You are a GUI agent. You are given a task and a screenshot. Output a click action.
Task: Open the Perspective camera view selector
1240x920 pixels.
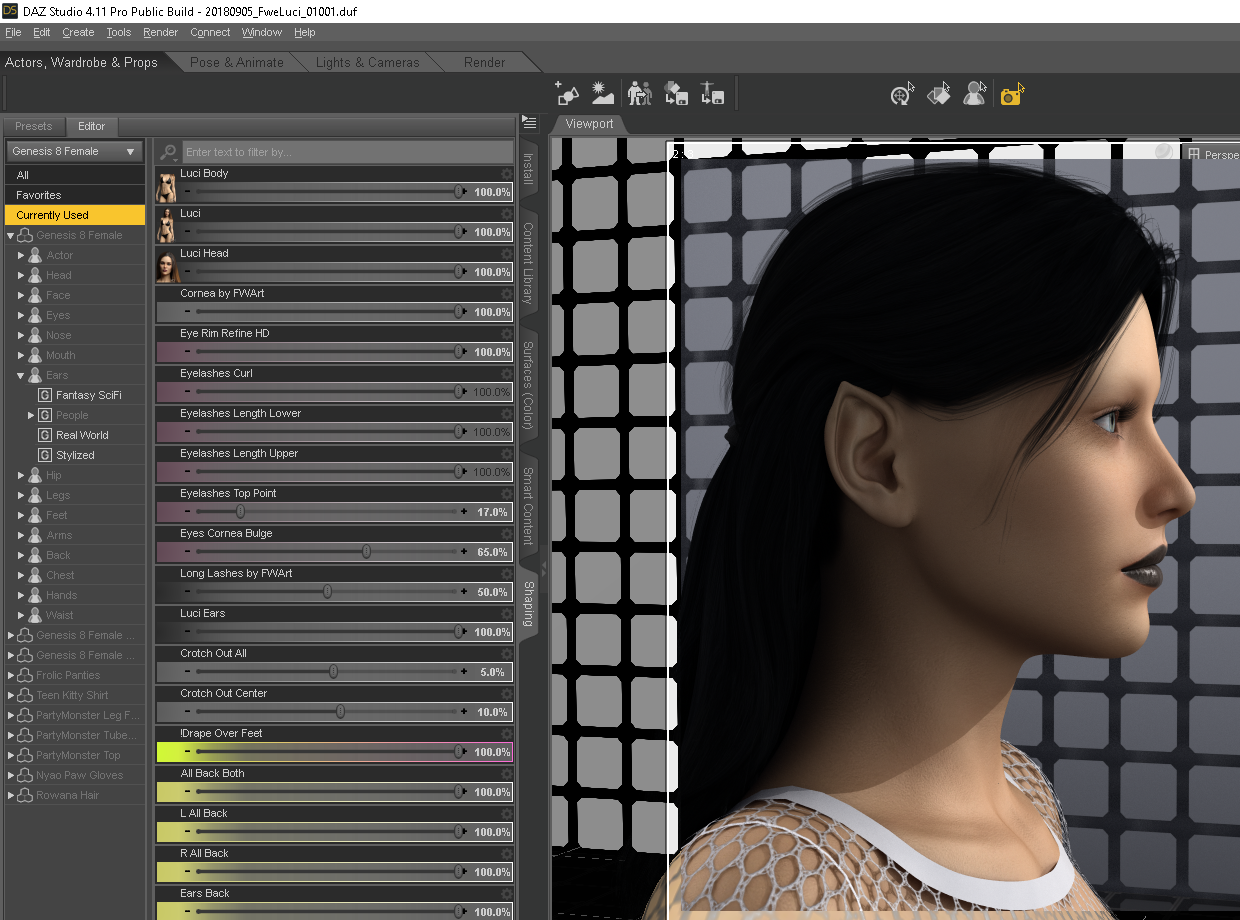pos(1212,155)
